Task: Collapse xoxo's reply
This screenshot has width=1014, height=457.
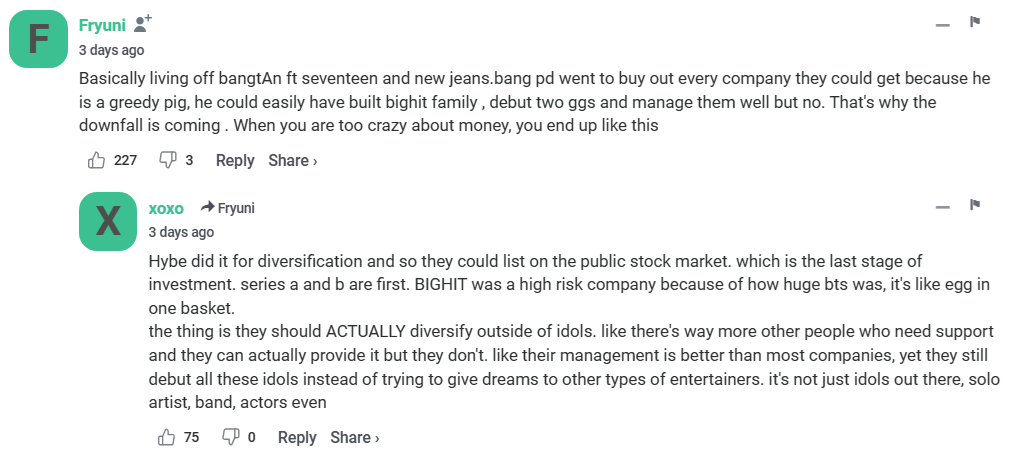Action: (x=942, y=208)
